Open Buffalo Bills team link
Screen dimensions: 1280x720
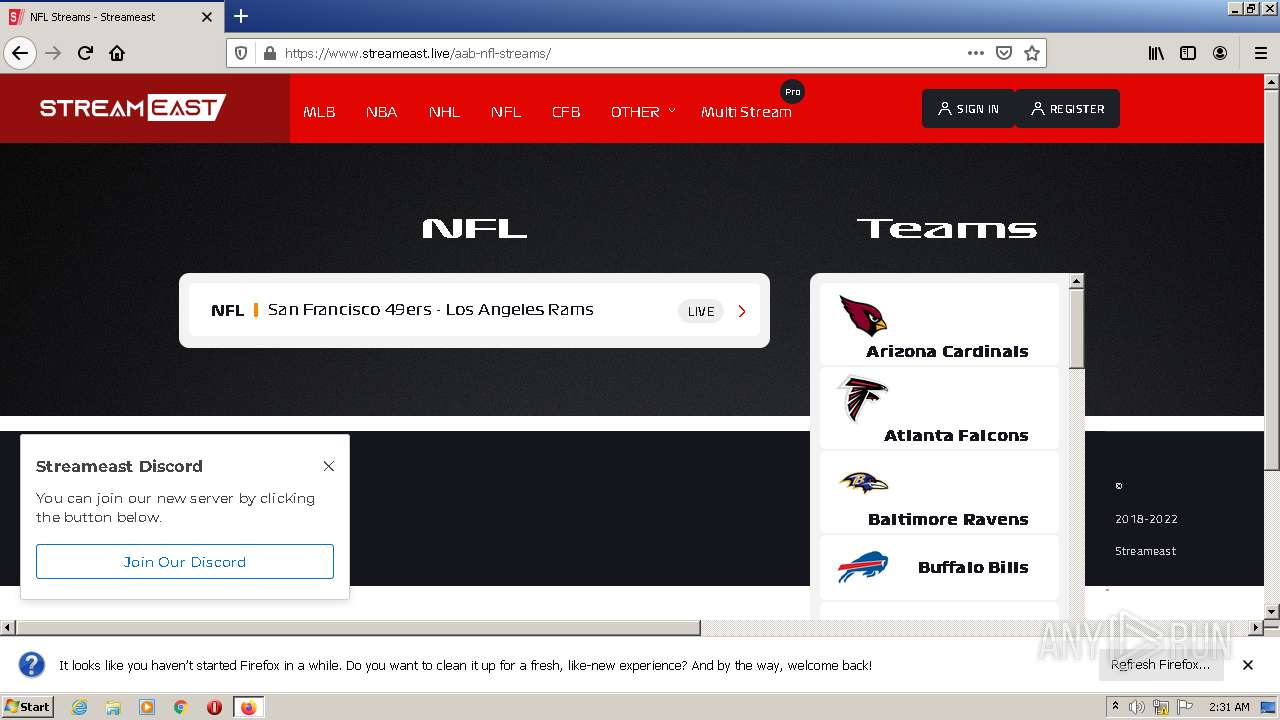[x=973, y=568]
